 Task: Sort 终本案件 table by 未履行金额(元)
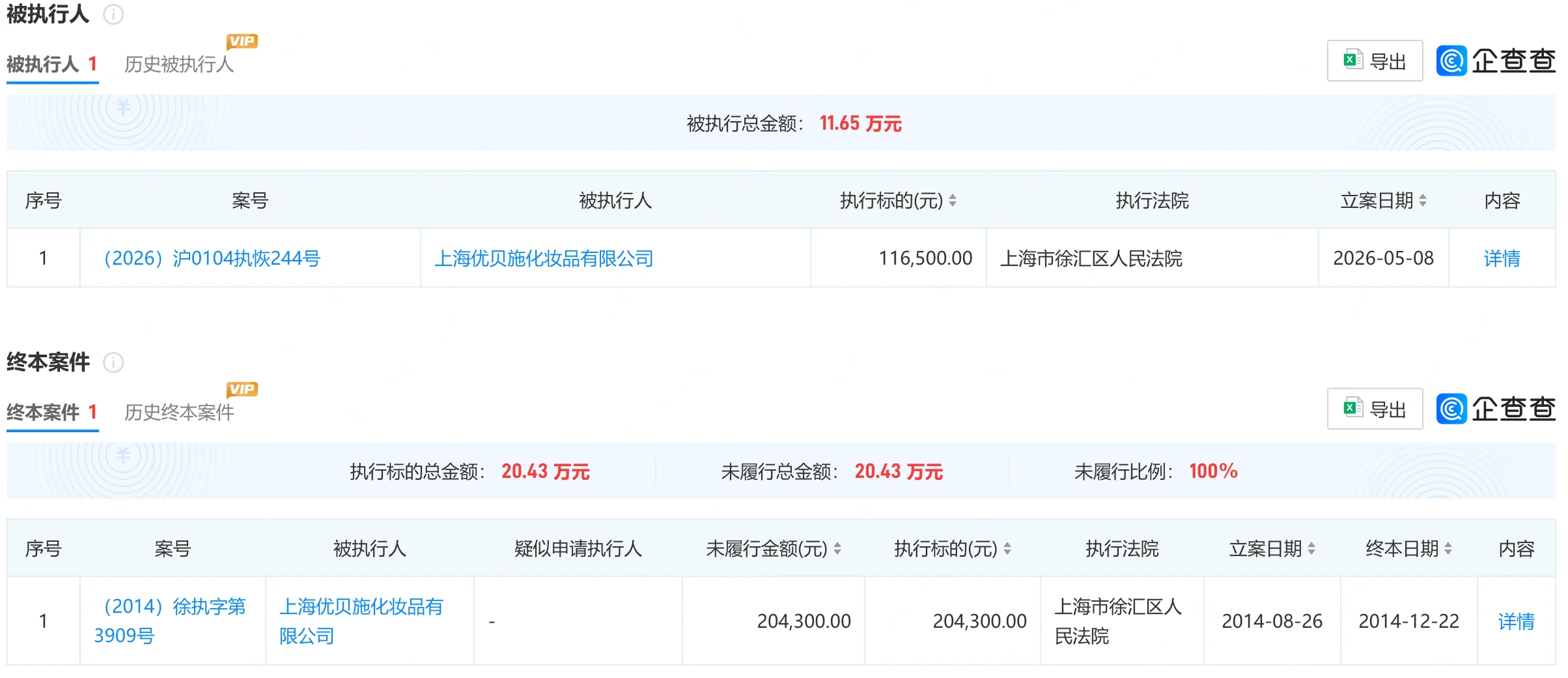coord(838,549)
